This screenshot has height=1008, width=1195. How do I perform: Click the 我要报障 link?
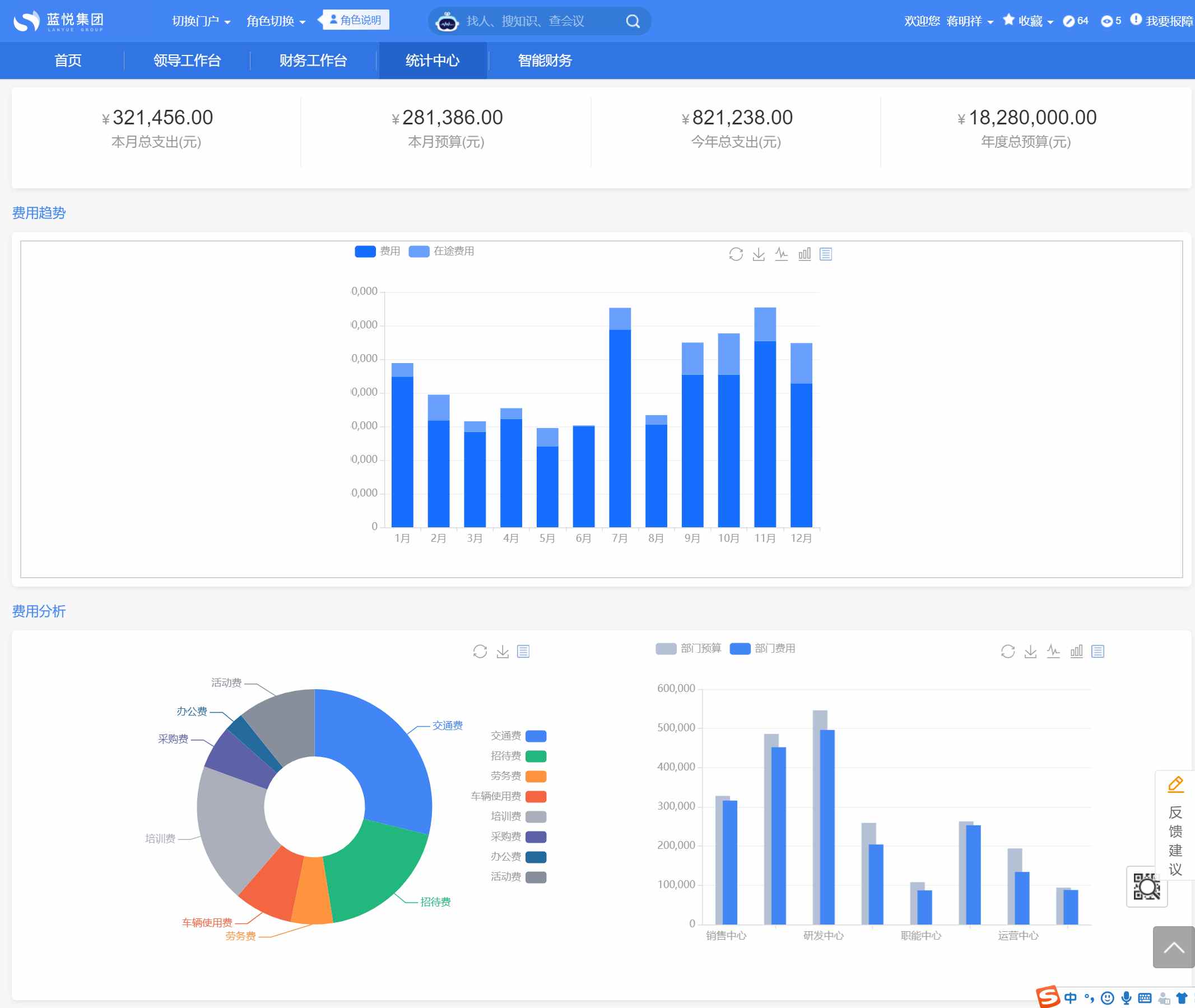click(1170, 21)
